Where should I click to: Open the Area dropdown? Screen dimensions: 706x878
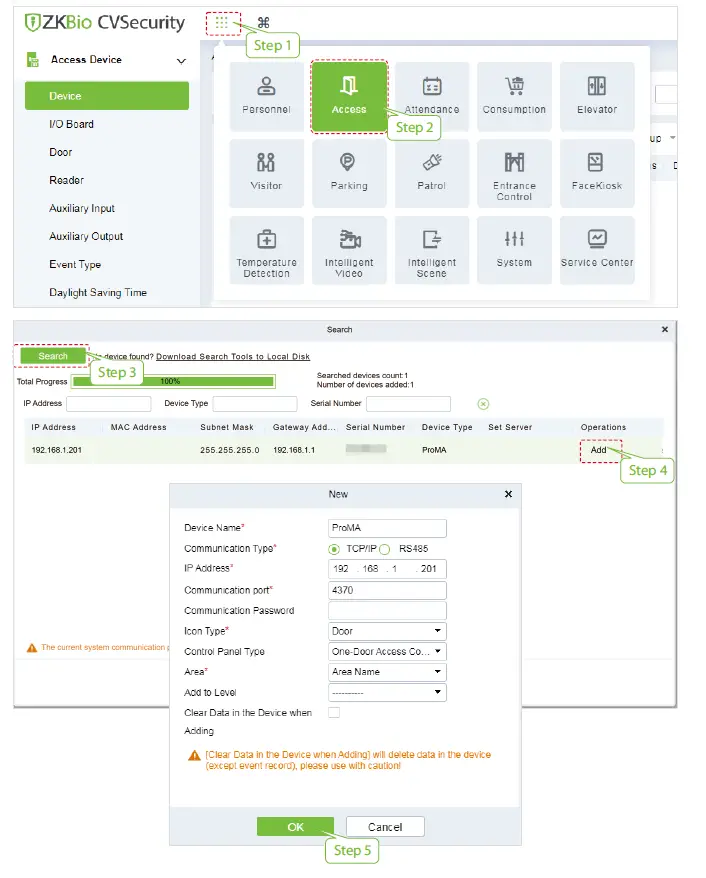coord(387,671)
